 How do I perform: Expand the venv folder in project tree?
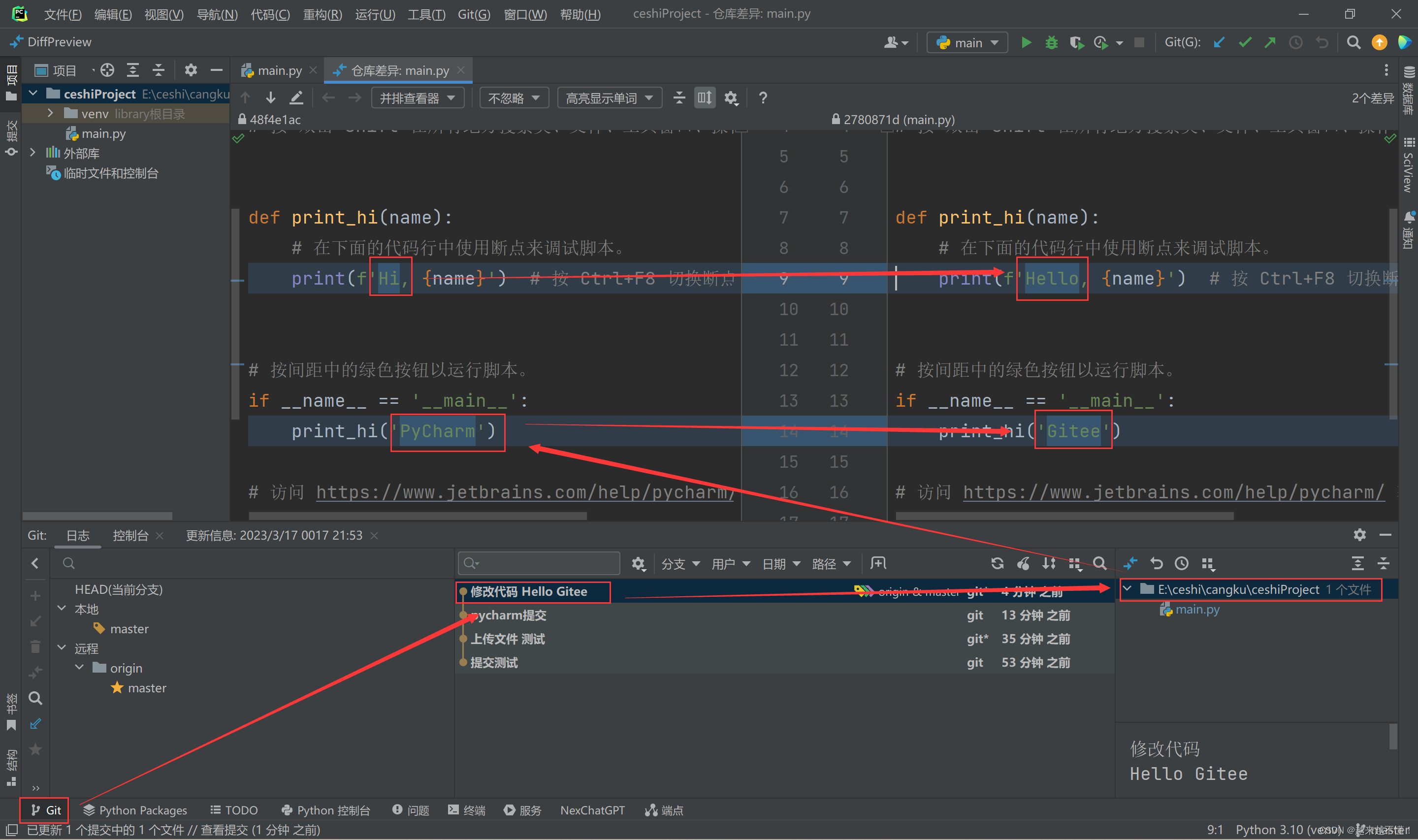click(50, 113)
